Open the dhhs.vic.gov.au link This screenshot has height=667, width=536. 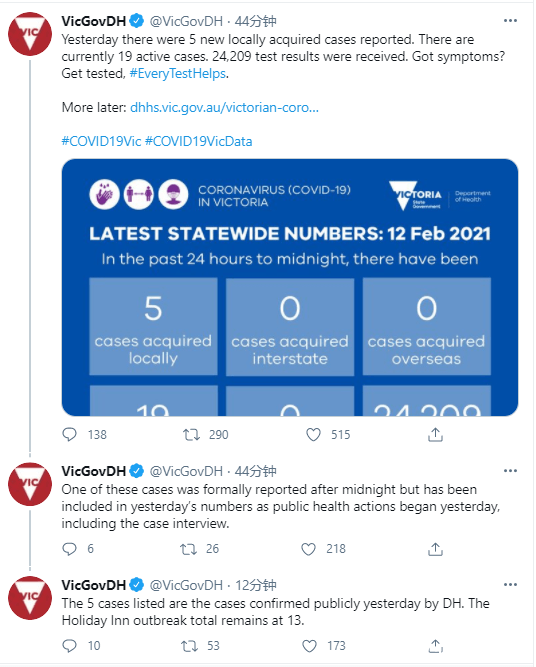pos(224,108)
